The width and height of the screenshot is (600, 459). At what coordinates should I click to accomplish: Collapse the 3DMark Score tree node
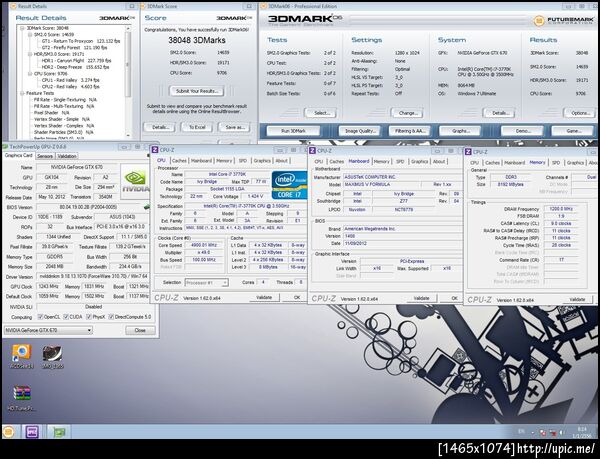pyautogui.click(x=22, y=28)
